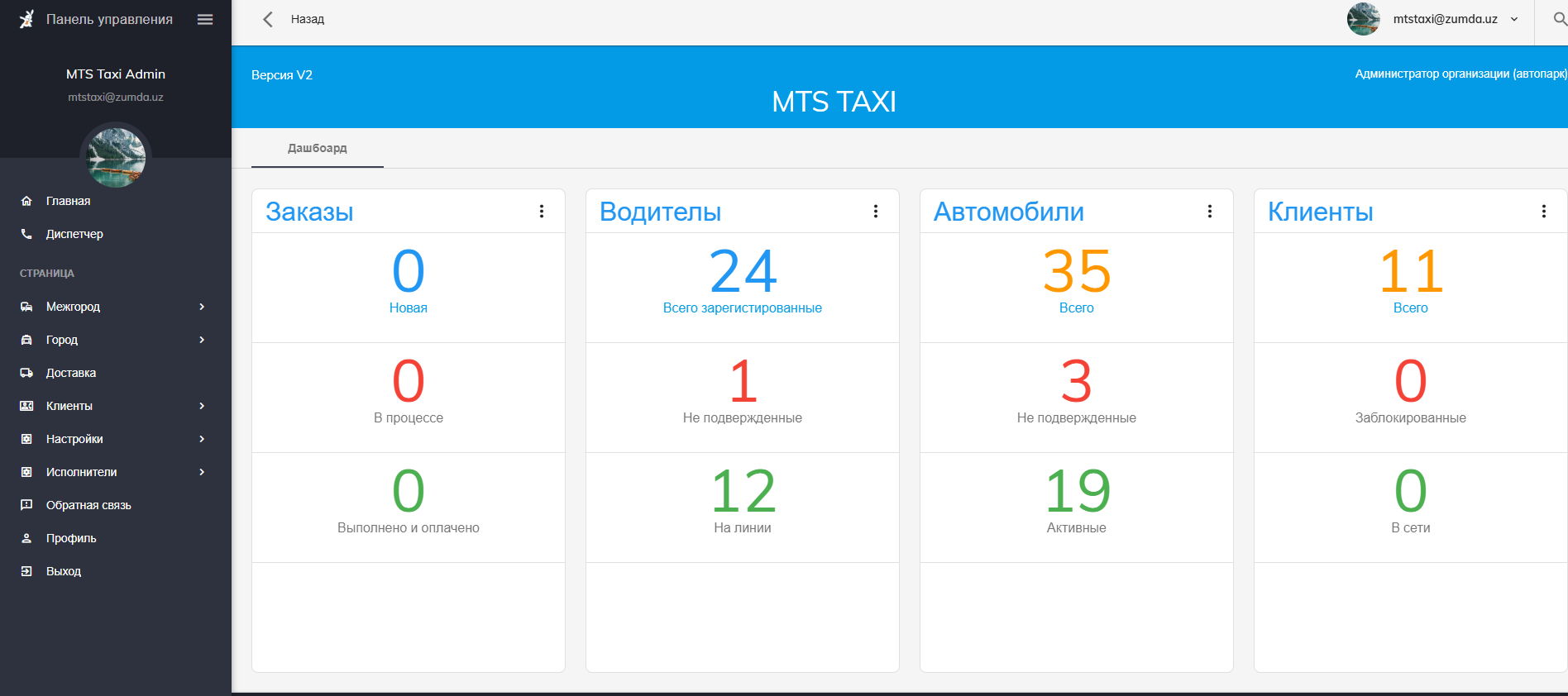1568x696 pixels.
Task: Click the search magnifier icon at top right
Action: (x=1559, y=19)
